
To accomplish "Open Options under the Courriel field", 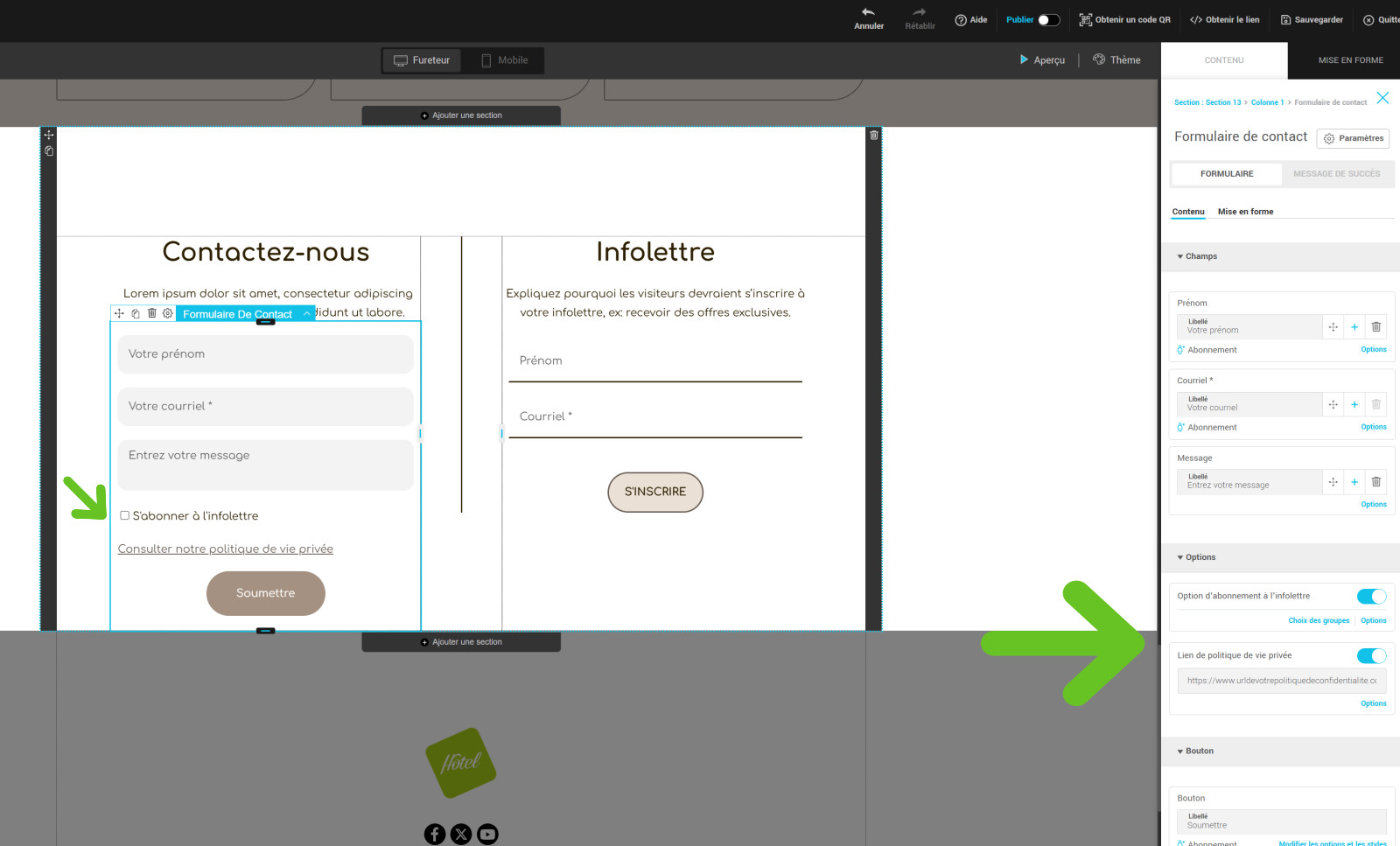I will click(1373, 427).
